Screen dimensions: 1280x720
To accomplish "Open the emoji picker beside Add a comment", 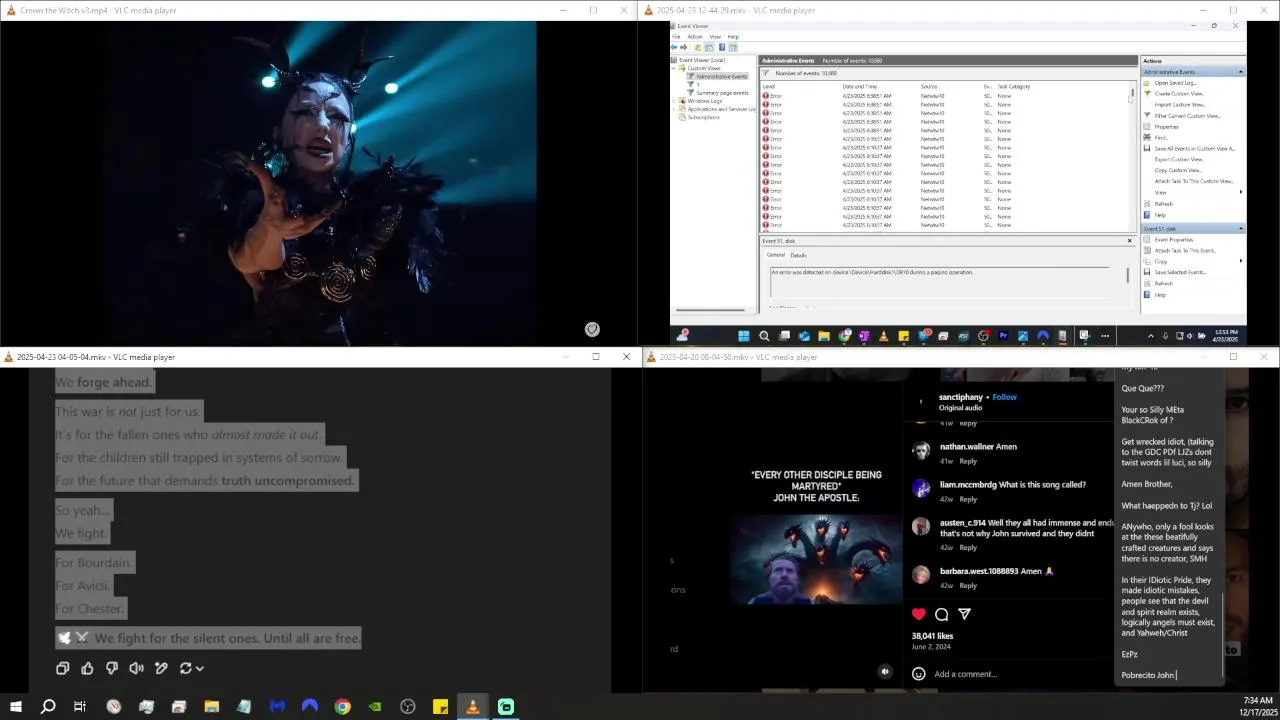I will [919, 674].
